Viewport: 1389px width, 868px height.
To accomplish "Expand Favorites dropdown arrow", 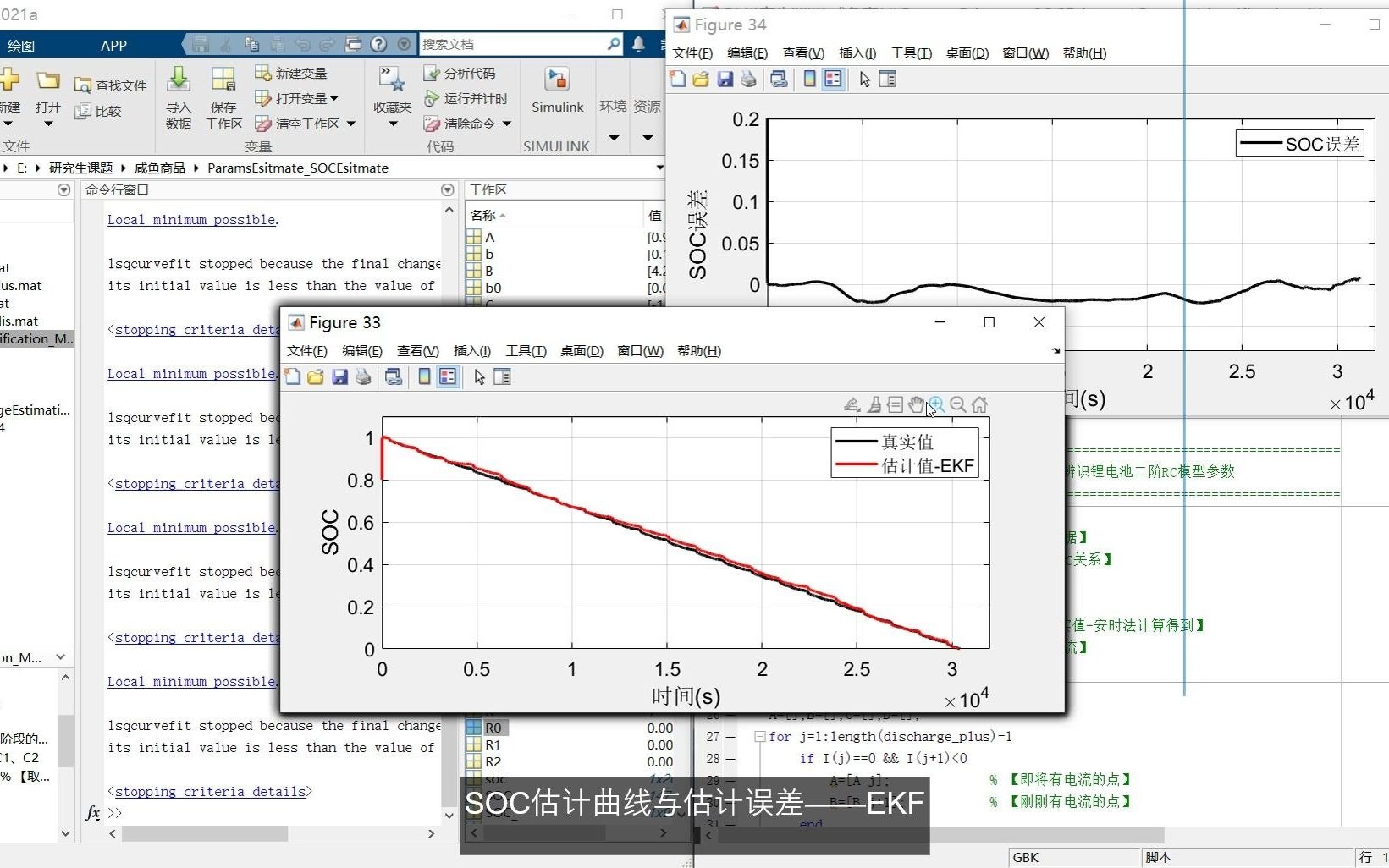I will 393,124.
